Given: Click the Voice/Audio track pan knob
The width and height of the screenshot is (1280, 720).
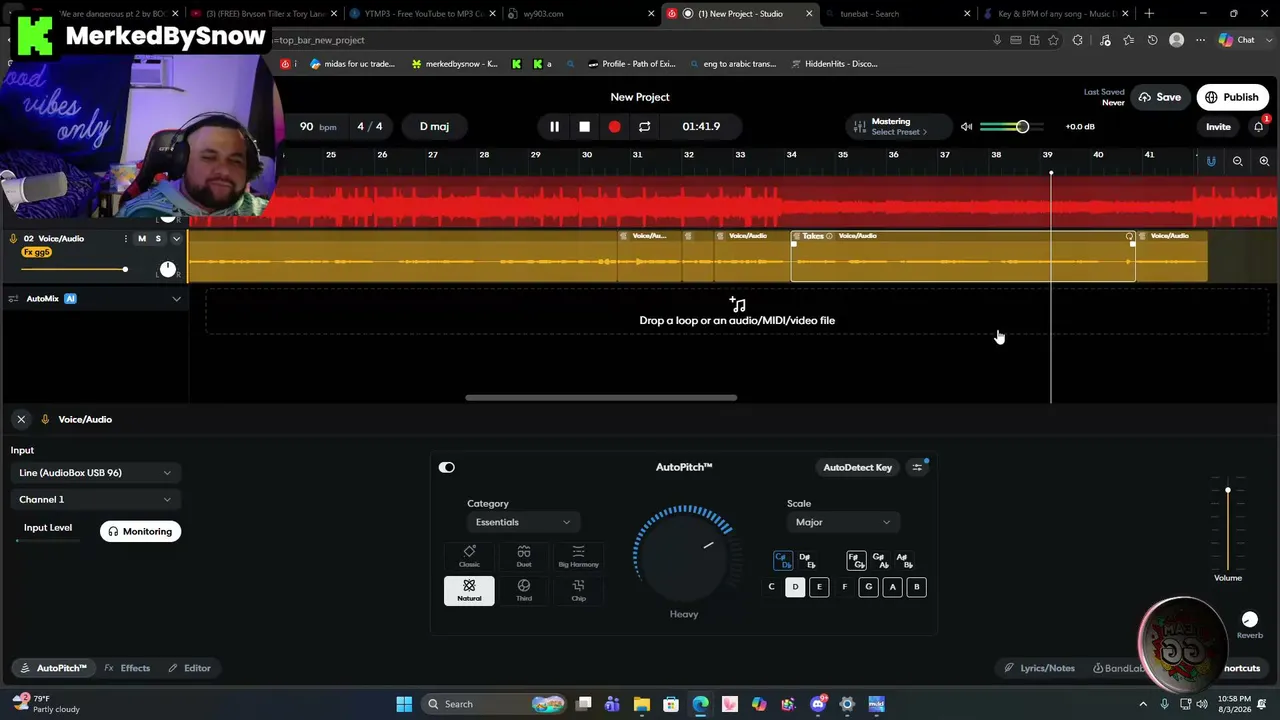Looking at the screenshot, I should (167, 269).
